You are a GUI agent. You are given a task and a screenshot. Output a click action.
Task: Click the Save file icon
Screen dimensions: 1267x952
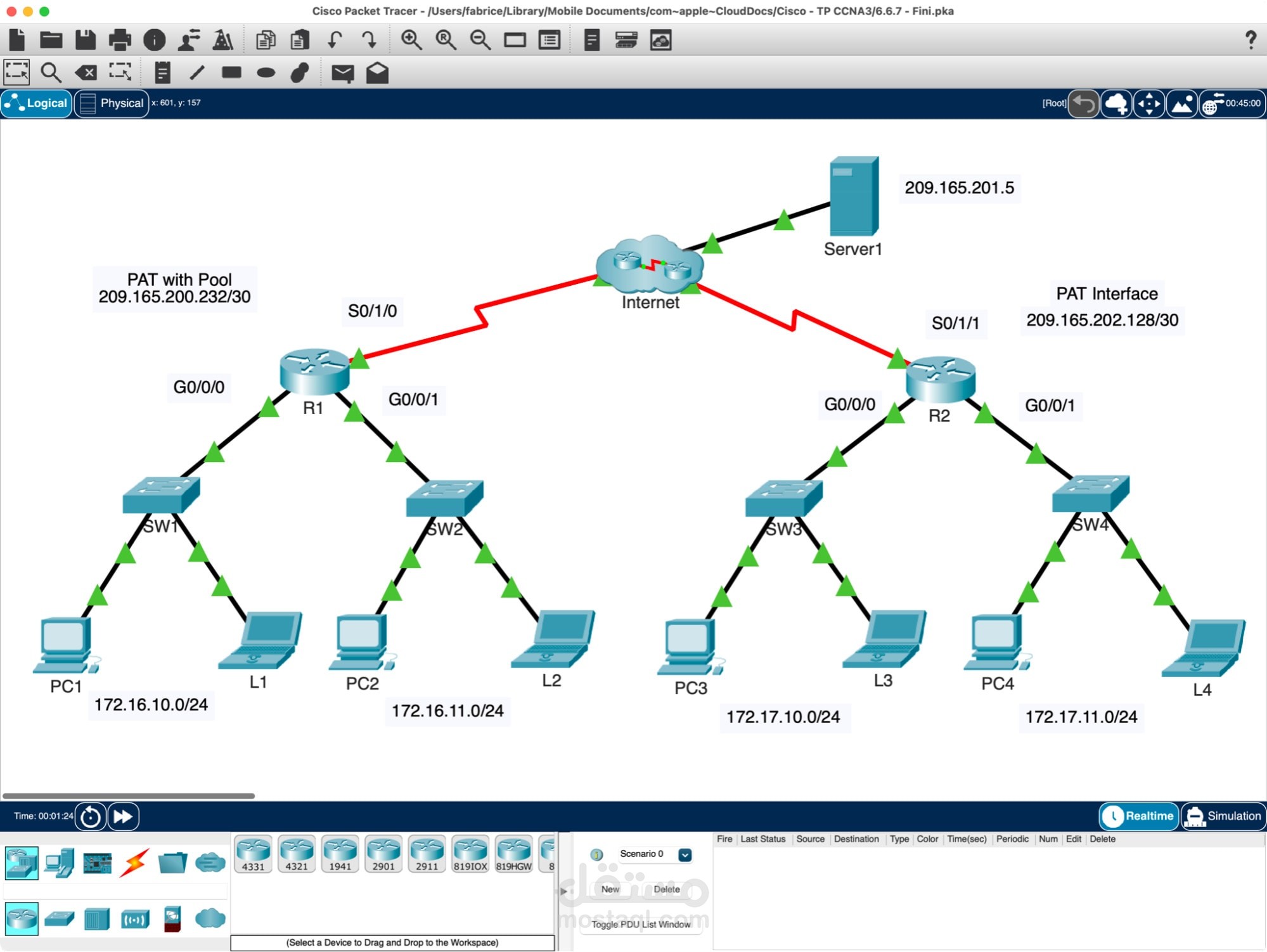(x=85, y=40)
